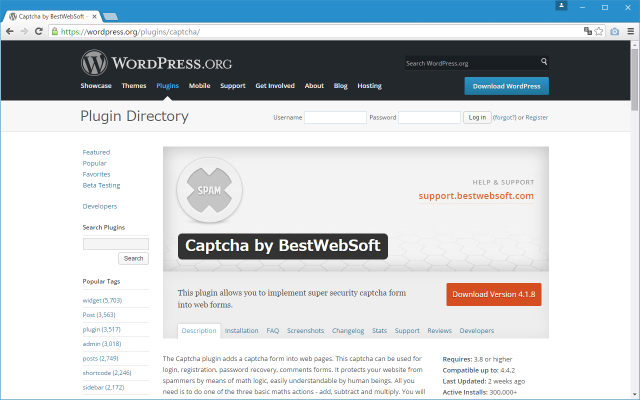640x400 pixels.
Task: Open the Get Involved menu item
Action: click(275, 86)
